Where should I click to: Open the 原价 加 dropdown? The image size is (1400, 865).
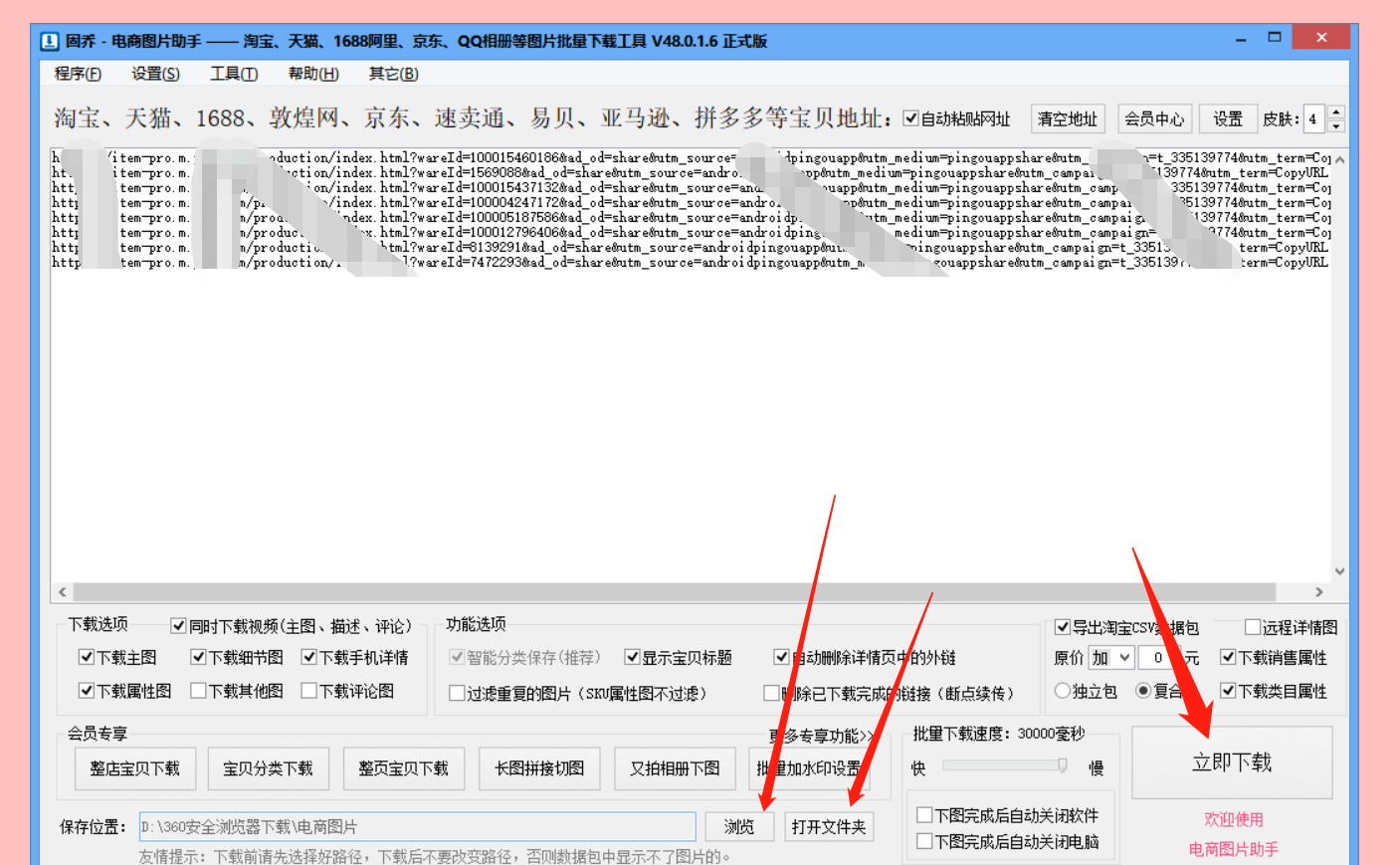[1111, 657]
